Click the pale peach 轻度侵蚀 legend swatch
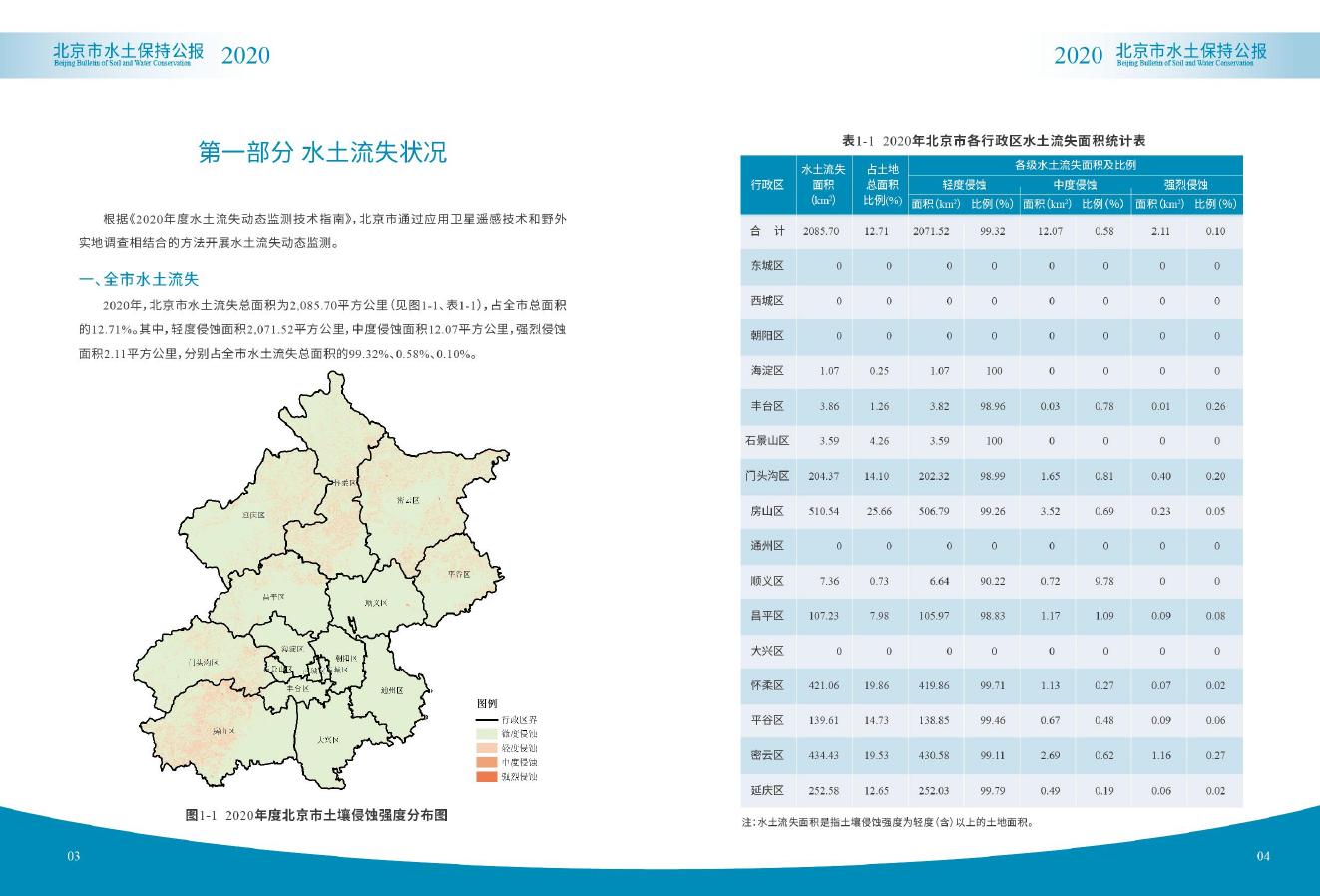The height and width of the screenshot is (896, 1320). click(x=486, y=747)
